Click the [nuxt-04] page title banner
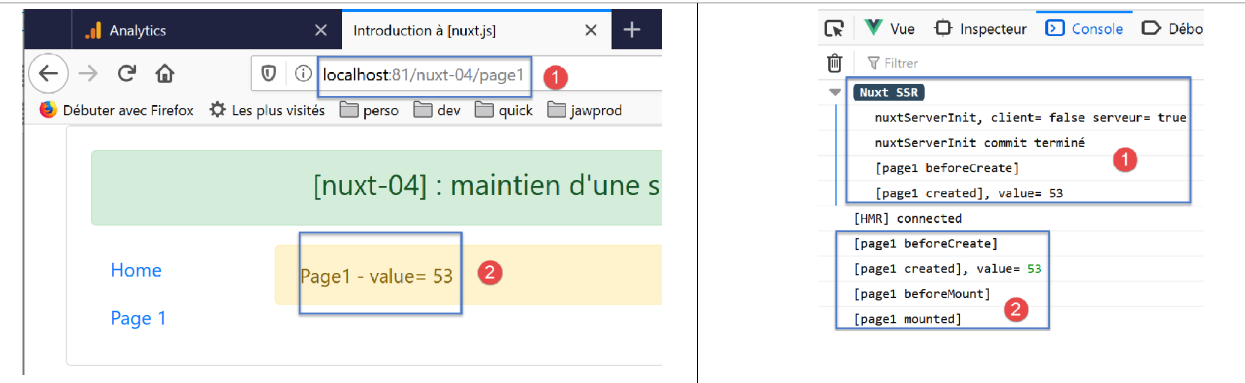The height and width of the screenshot is (383, 1245). coord(377,187)
